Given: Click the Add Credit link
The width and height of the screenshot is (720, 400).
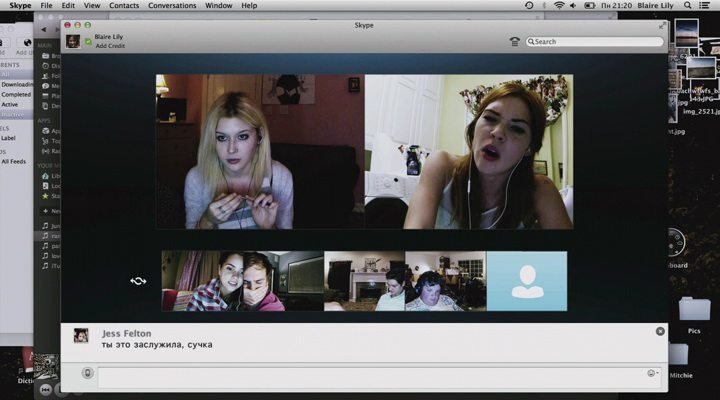Looking at the screenshot, I should coord(111,47).
